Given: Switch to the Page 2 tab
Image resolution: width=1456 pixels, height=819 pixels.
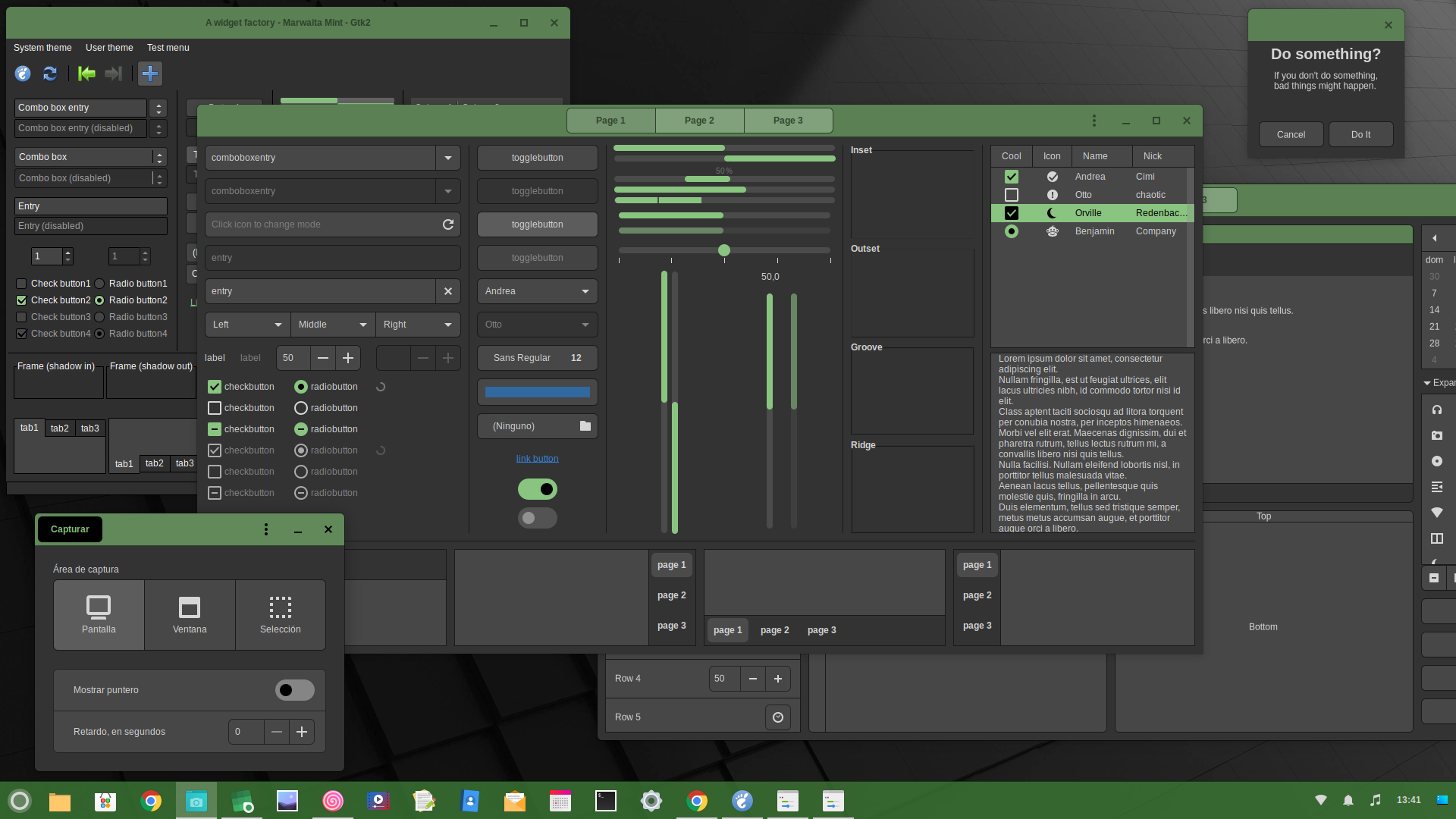Looking at the screenshot, I should 698,120.
